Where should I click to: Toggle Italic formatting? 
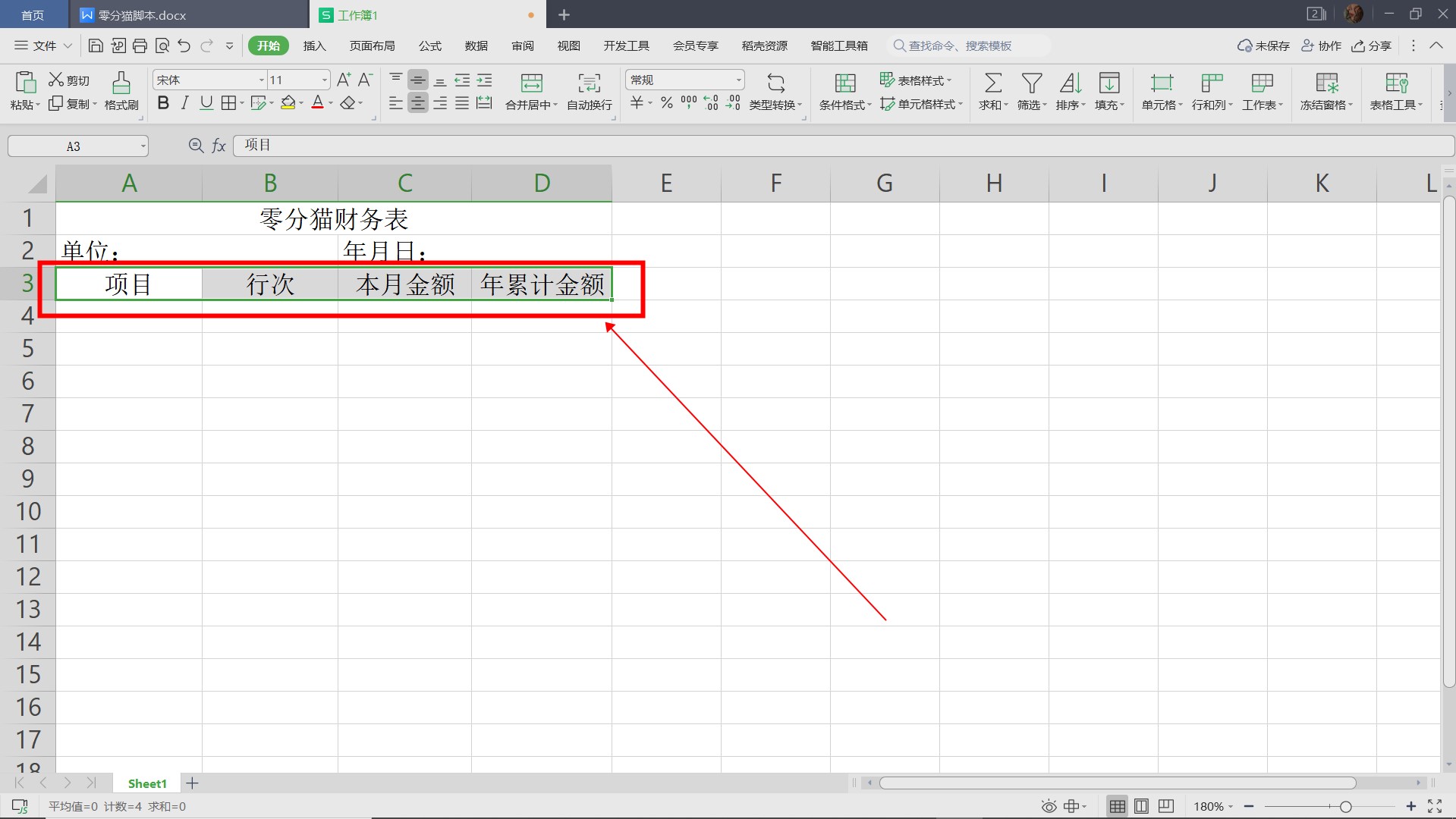[184, 103]
